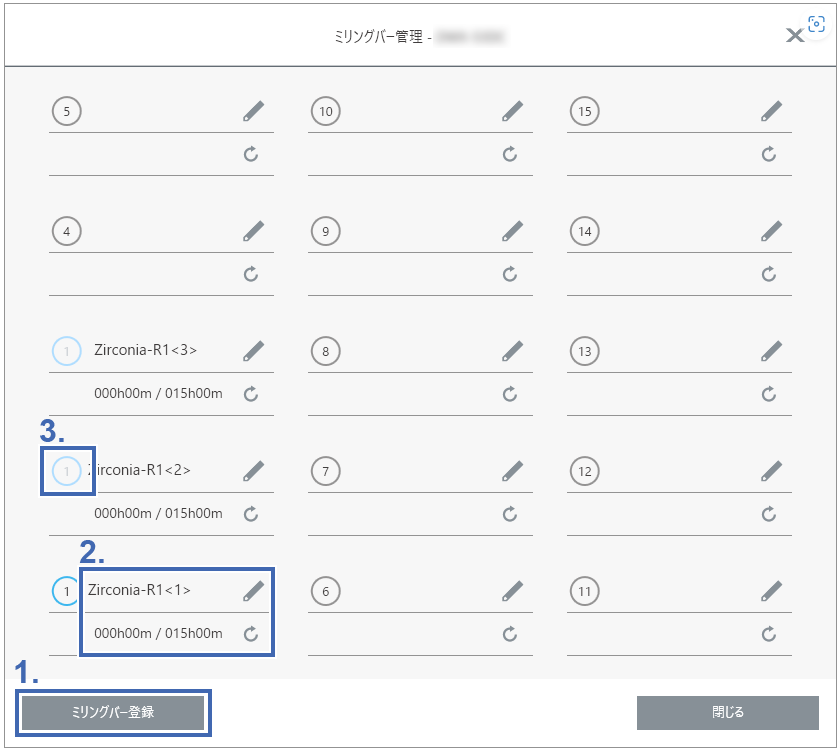Image resolution: width=839 pixels, height=752 pixels.
Task: Select slot number 6 circle
Action: 325,592
